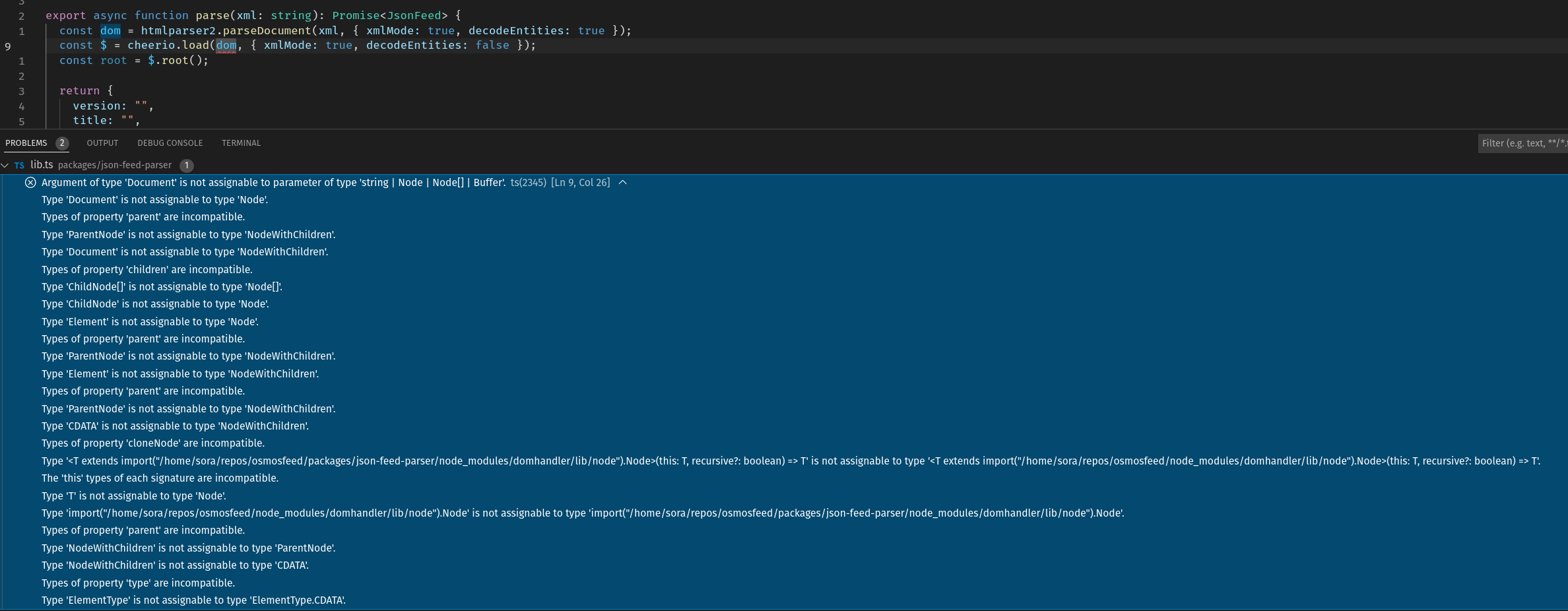Click the error count badge next to packages/json-feed-parser
Screen dimensions: 1568x611
pos(185,166)
